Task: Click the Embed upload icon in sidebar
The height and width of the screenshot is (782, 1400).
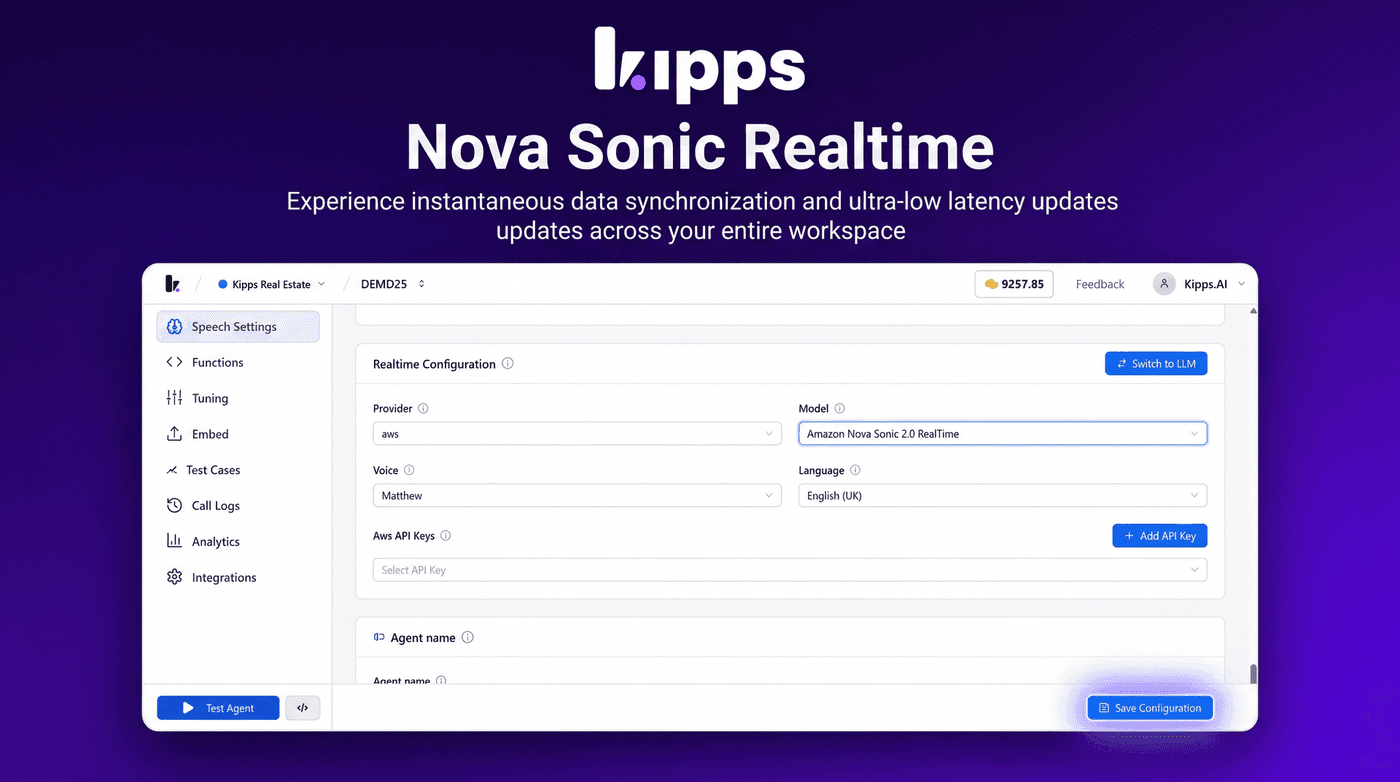Action: pyautogui.click(x=174, y=434)
